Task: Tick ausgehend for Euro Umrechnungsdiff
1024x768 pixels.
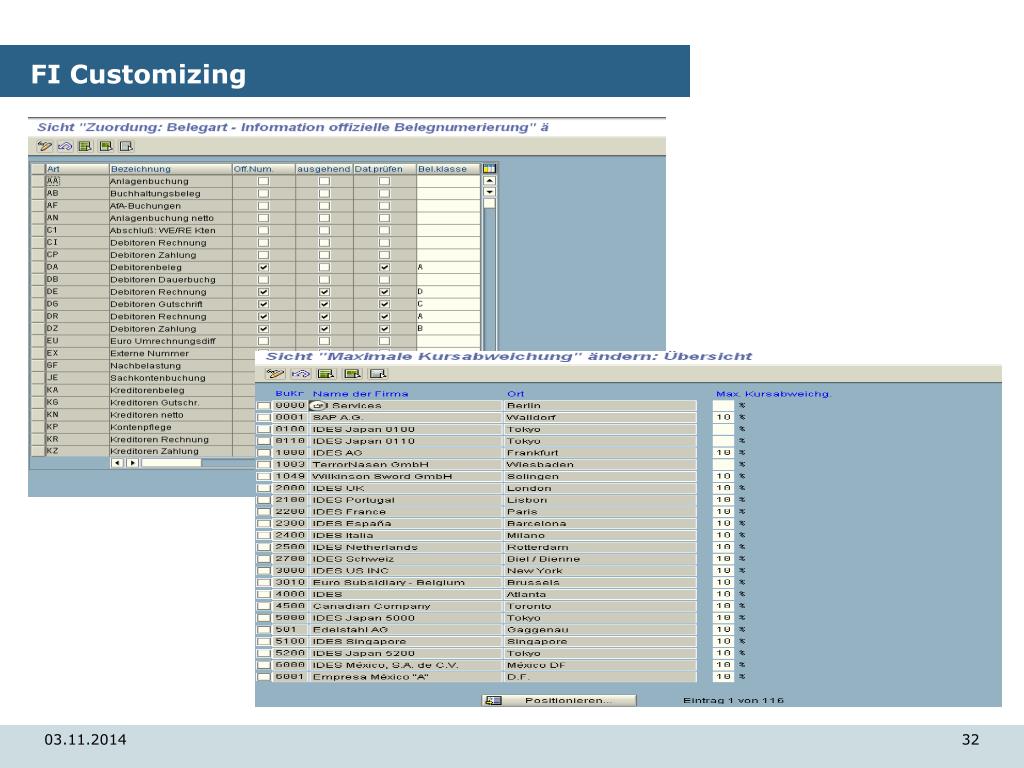Action: [324, 342]
